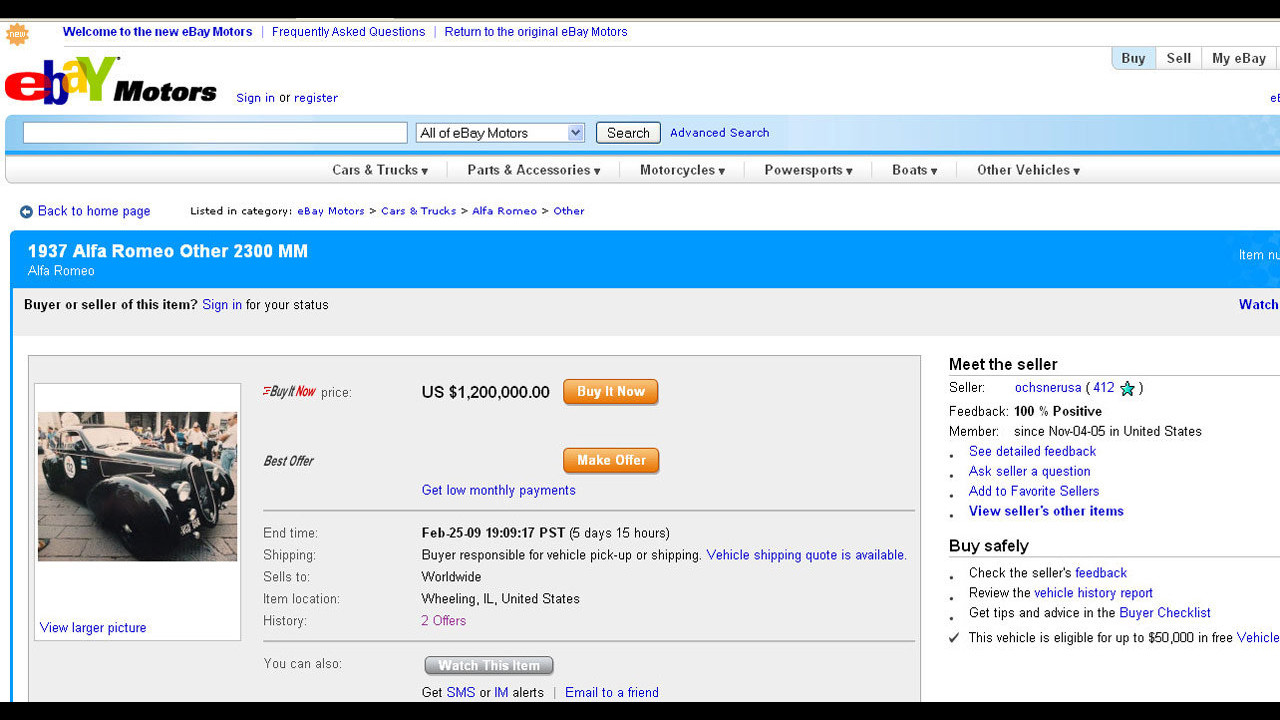Click the 'US $1,200,000.00' price text
This screenshot has height=720, width=1280.
(x=486, y=392)
